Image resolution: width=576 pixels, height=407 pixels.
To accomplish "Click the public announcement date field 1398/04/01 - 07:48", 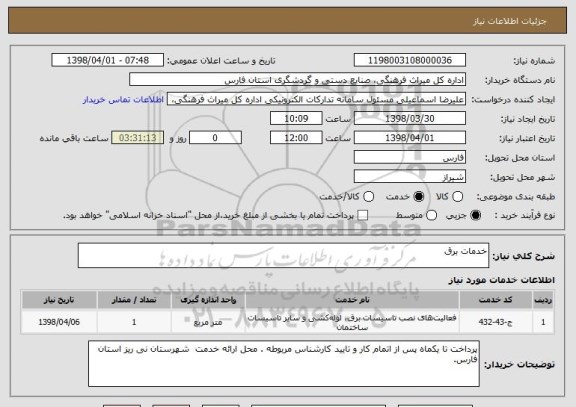I will click(x=108, y=60).
